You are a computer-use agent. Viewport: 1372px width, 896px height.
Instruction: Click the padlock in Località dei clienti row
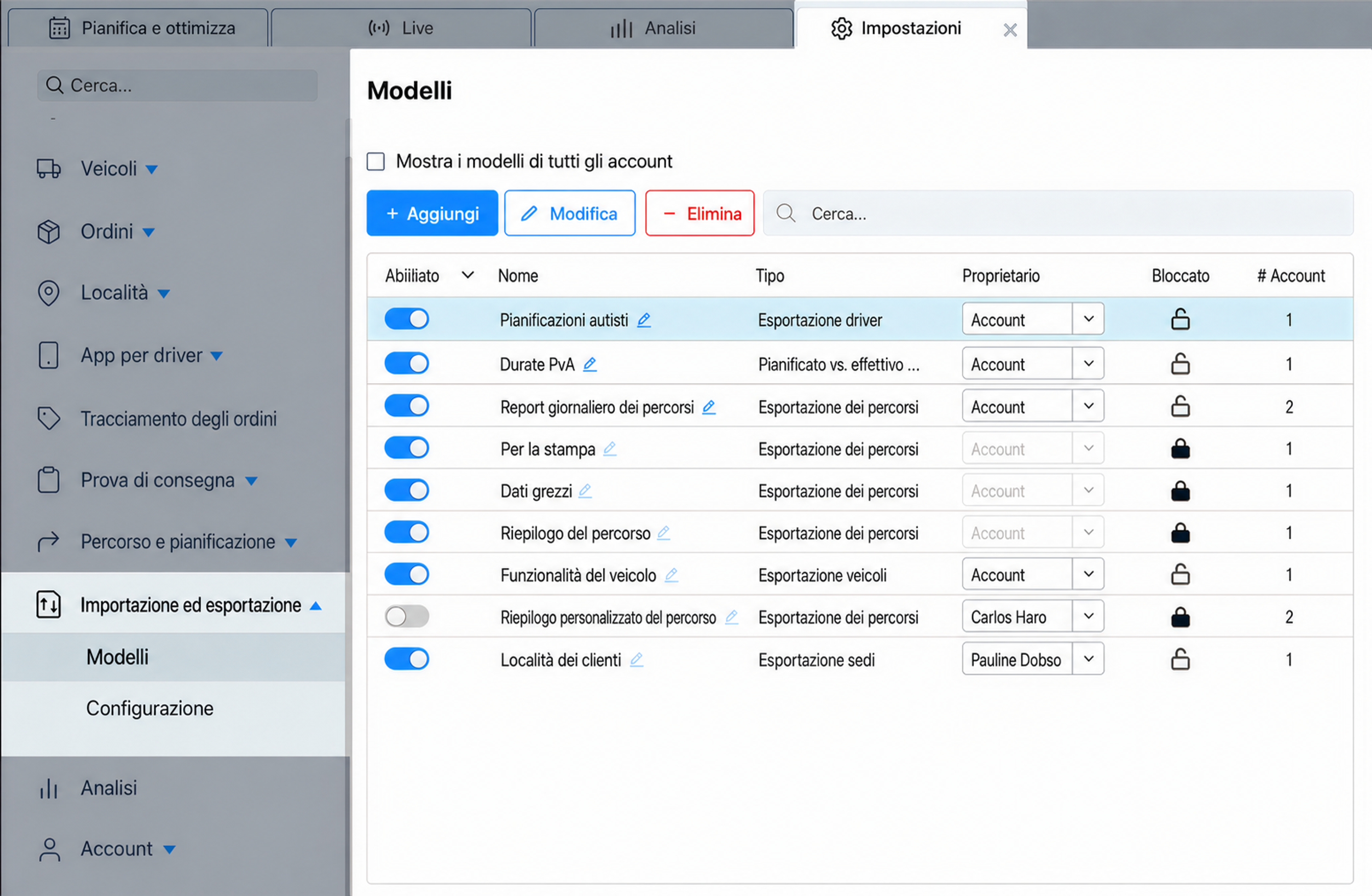[1180, 659]
